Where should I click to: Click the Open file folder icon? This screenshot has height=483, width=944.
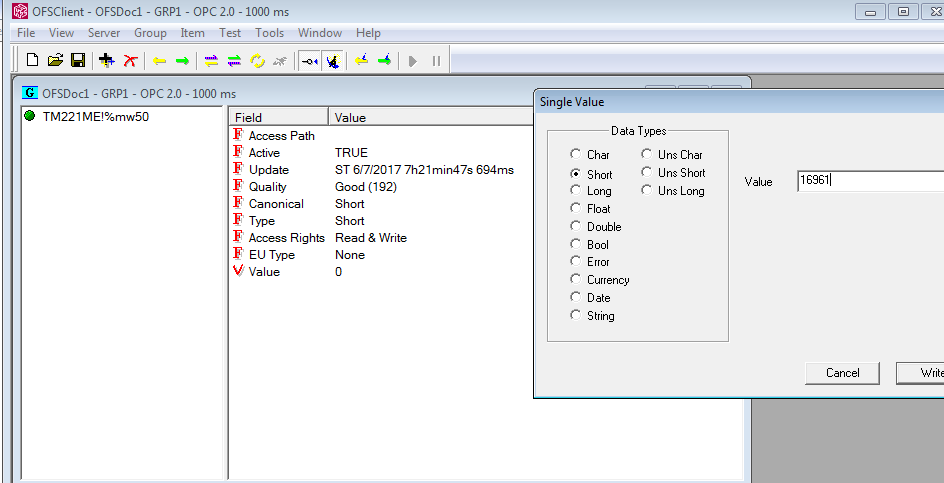click(x=55, y=61)
